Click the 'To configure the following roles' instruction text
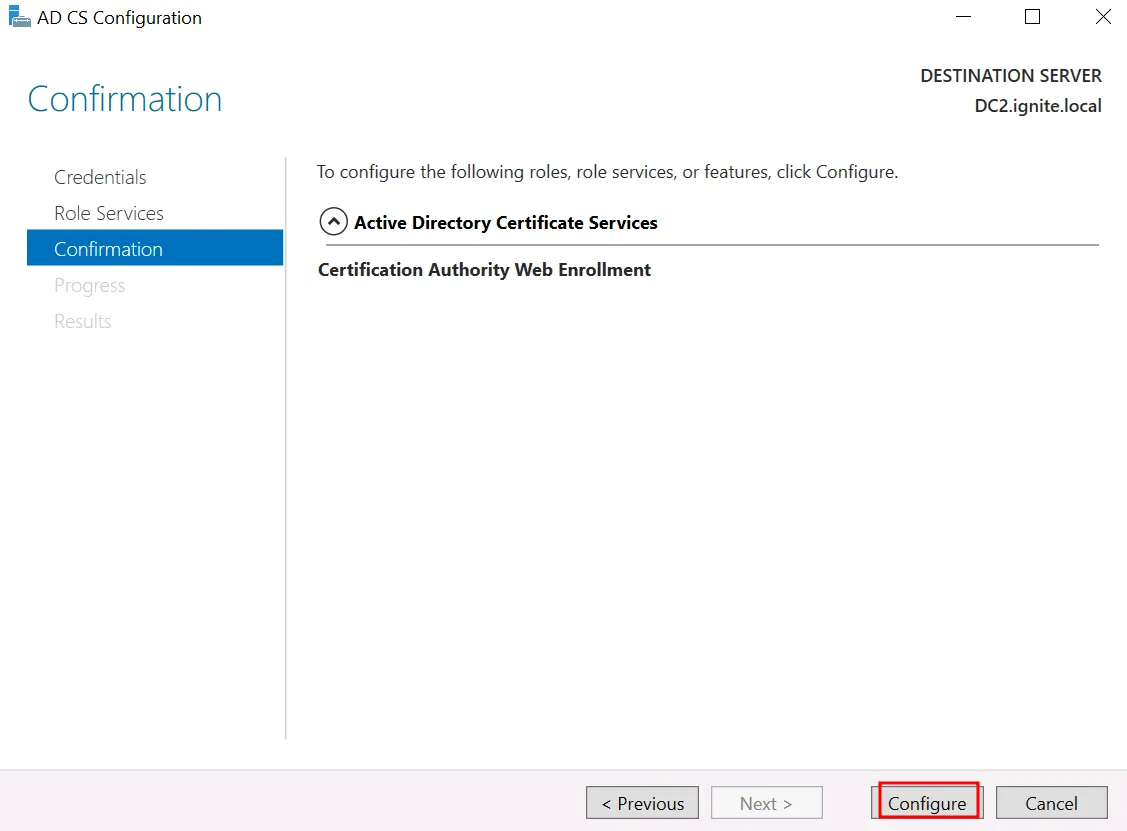Viewport: 1127px width, 831px height. click(x=607, y=172)
